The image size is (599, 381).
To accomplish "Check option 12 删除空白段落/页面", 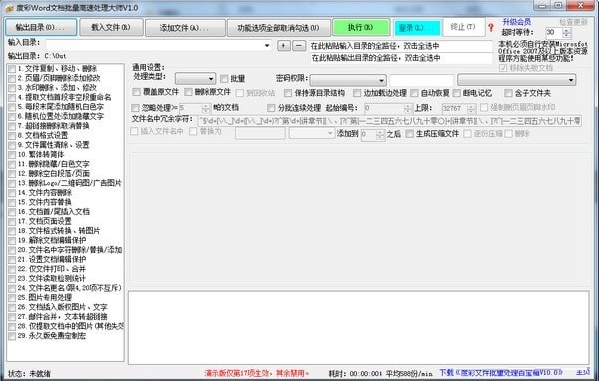I will pos(12,174).
